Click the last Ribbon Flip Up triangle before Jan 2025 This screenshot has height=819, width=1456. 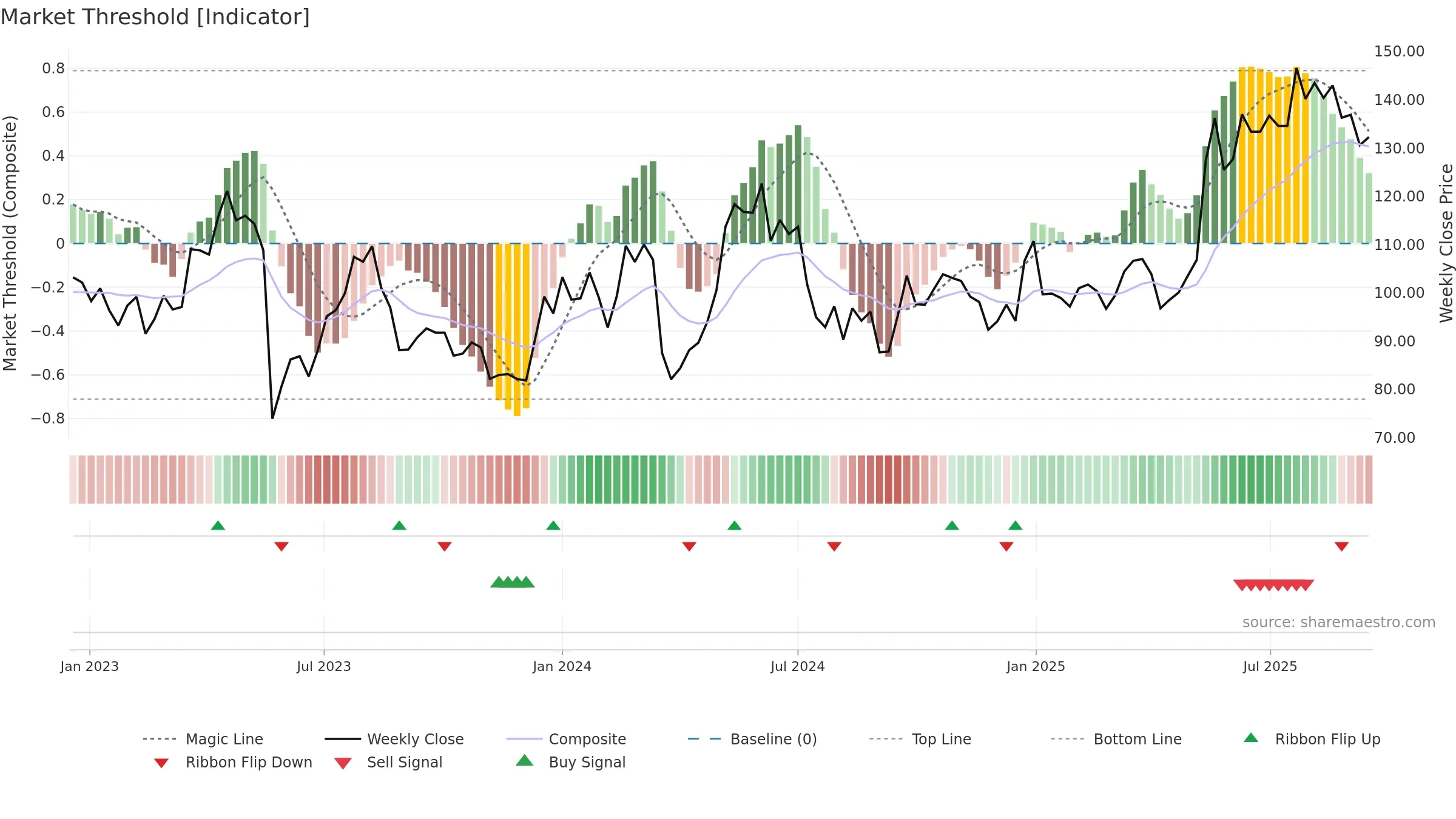(x=1016, y=525)
